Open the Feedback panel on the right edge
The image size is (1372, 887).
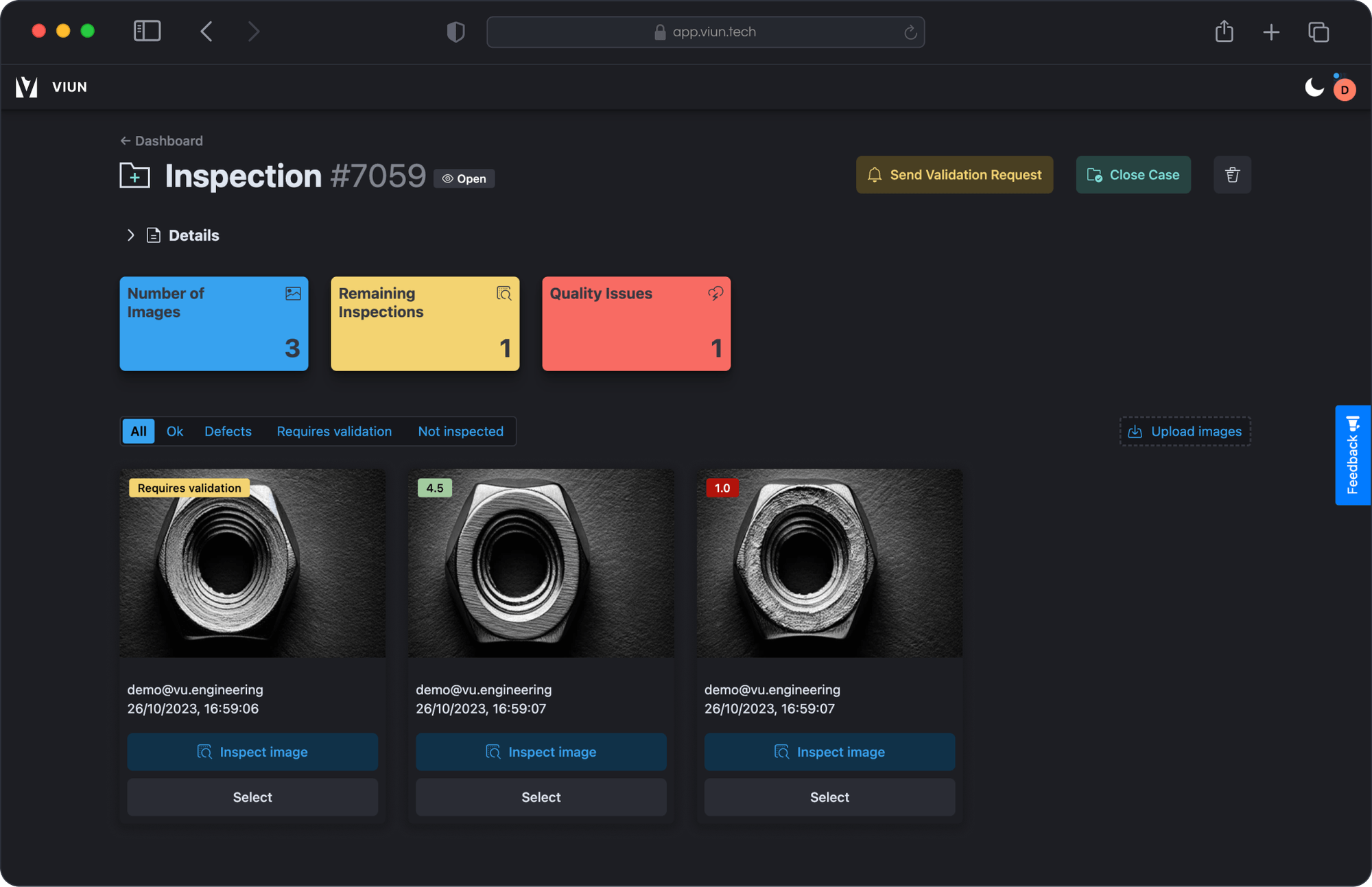pyautogui.click(x=1352, y=456)
